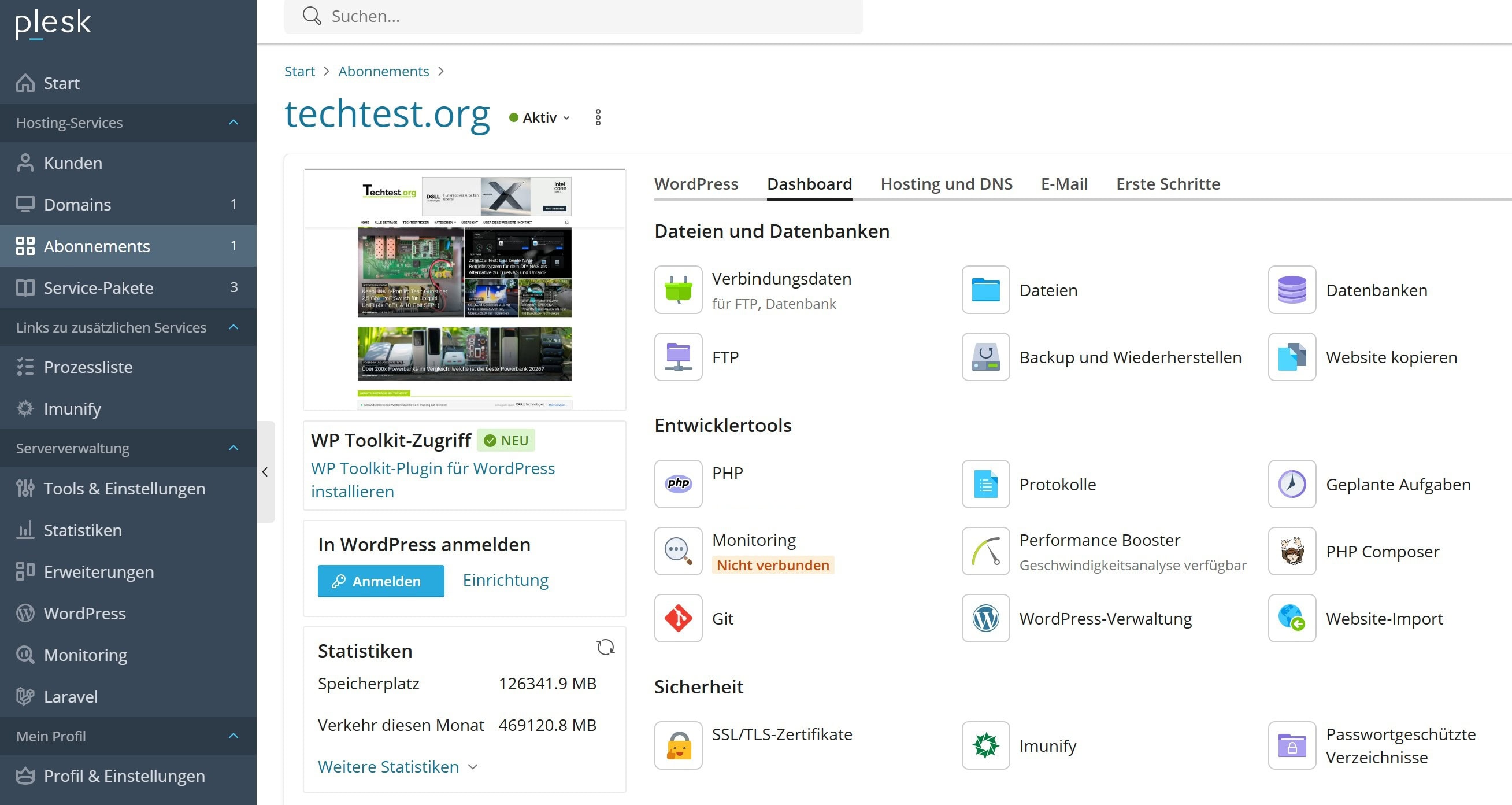Open Kunden in the sidebar
Image resolution: width=1512 pixels, height=805 pixels.
pyautogui.click(x=128, y=163)
